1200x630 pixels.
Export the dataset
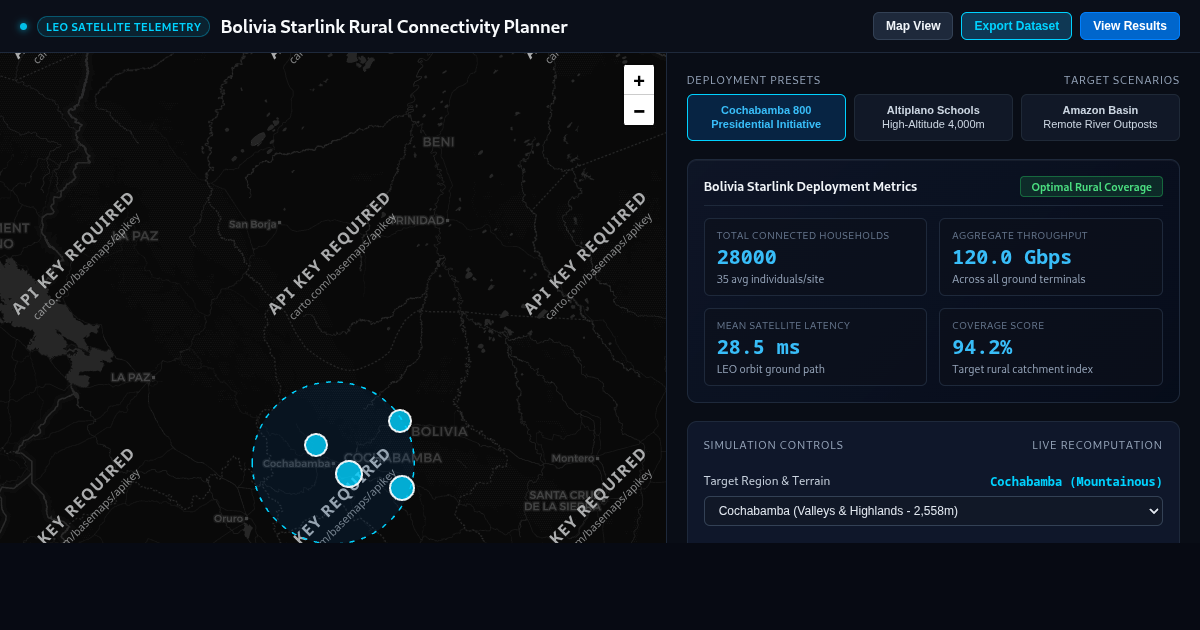click(1016, 26)
